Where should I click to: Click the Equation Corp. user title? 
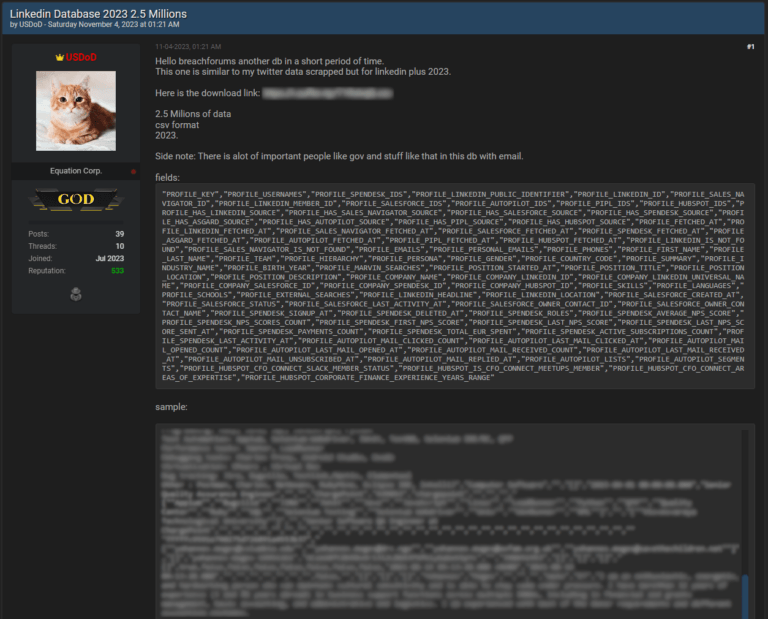76,171
